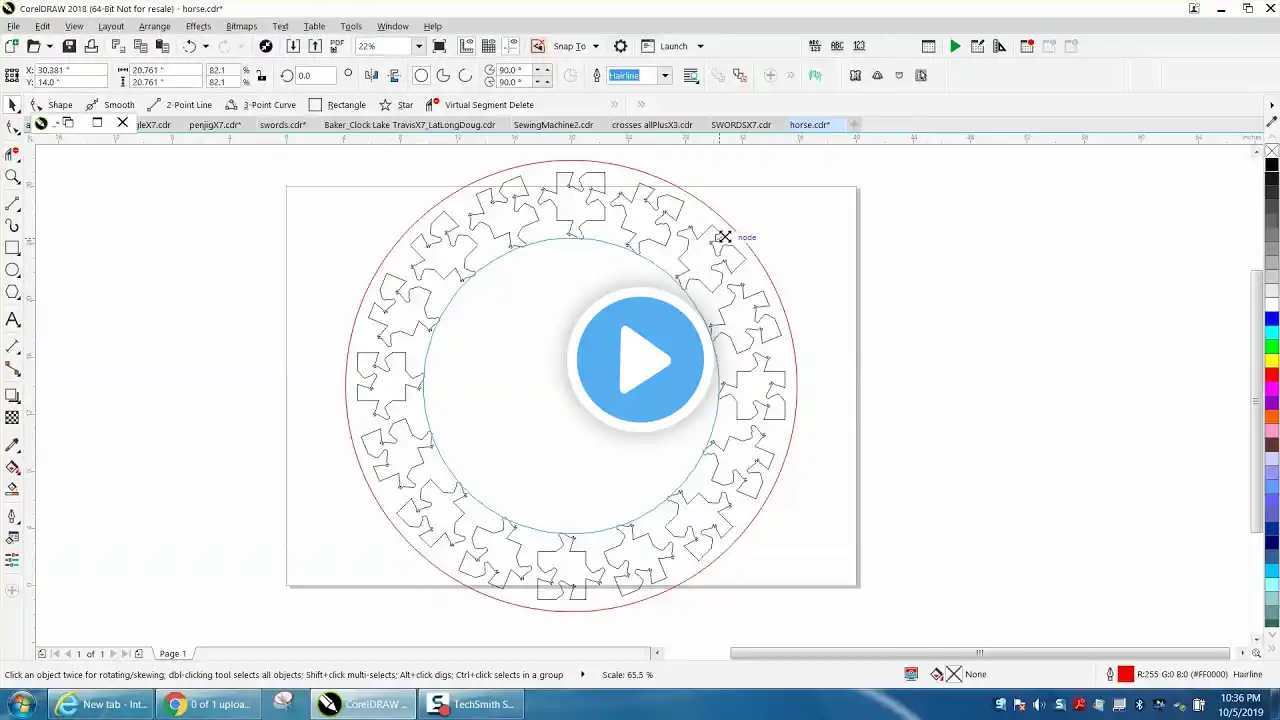Click the Save icon in the toolbar
The width and height of the screenshot is (1280, 720).
coord(69,46)
